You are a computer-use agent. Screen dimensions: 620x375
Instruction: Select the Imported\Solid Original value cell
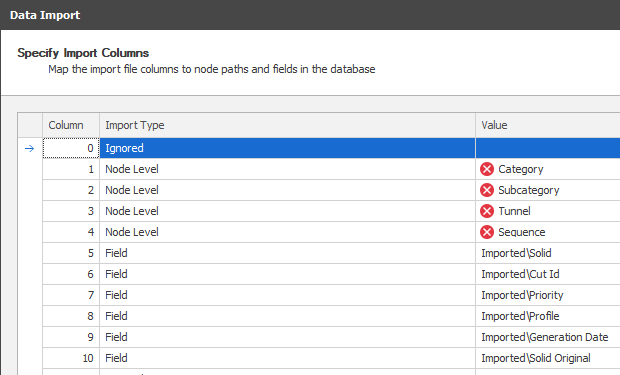point(548,358)
